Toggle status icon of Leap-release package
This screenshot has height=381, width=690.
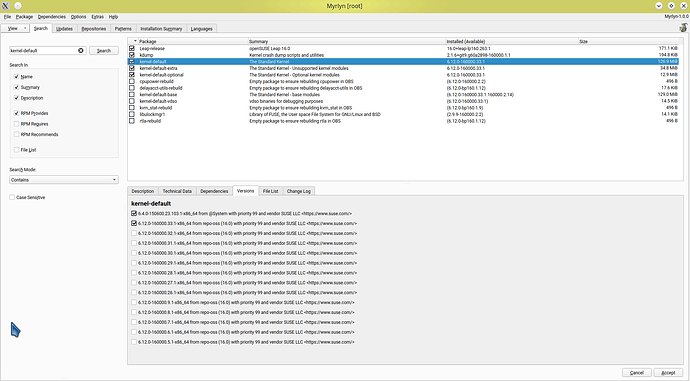point(132,48)
